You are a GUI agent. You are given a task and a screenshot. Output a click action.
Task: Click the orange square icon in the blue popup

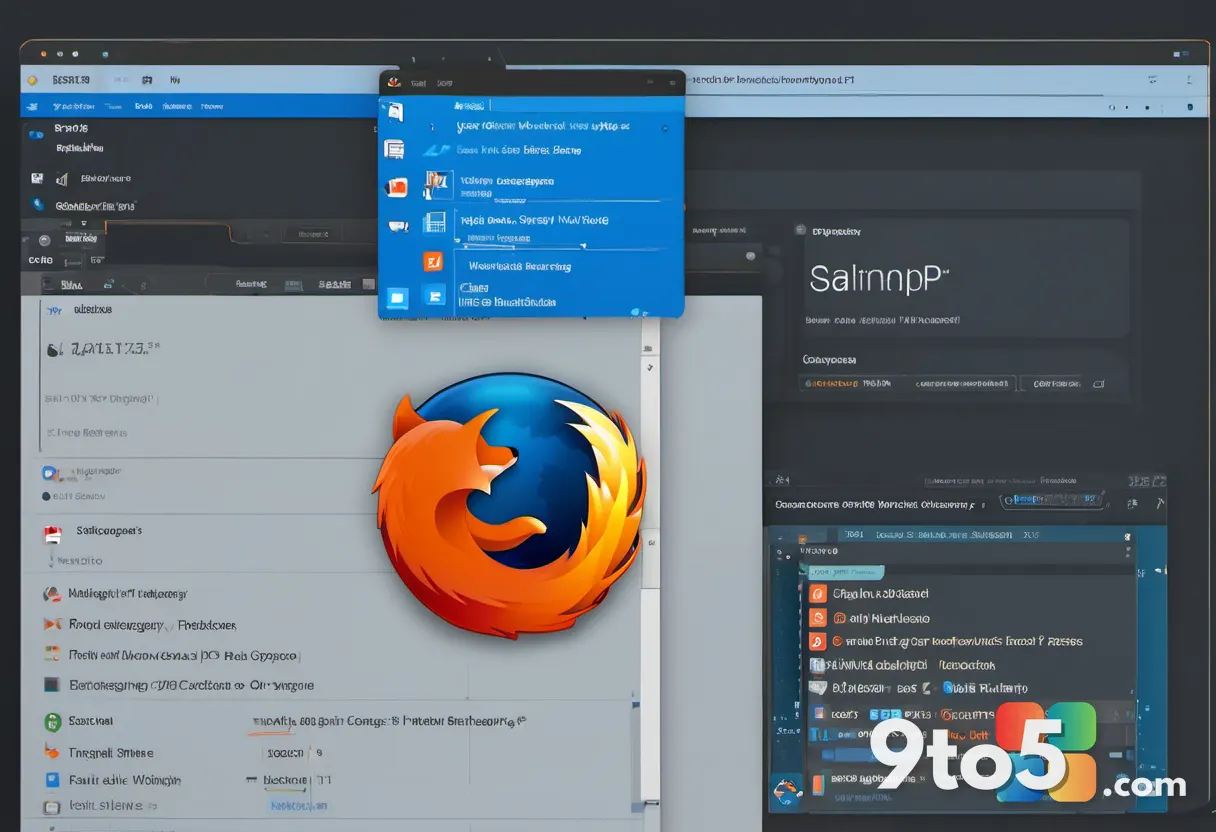(x=433, y=261)
